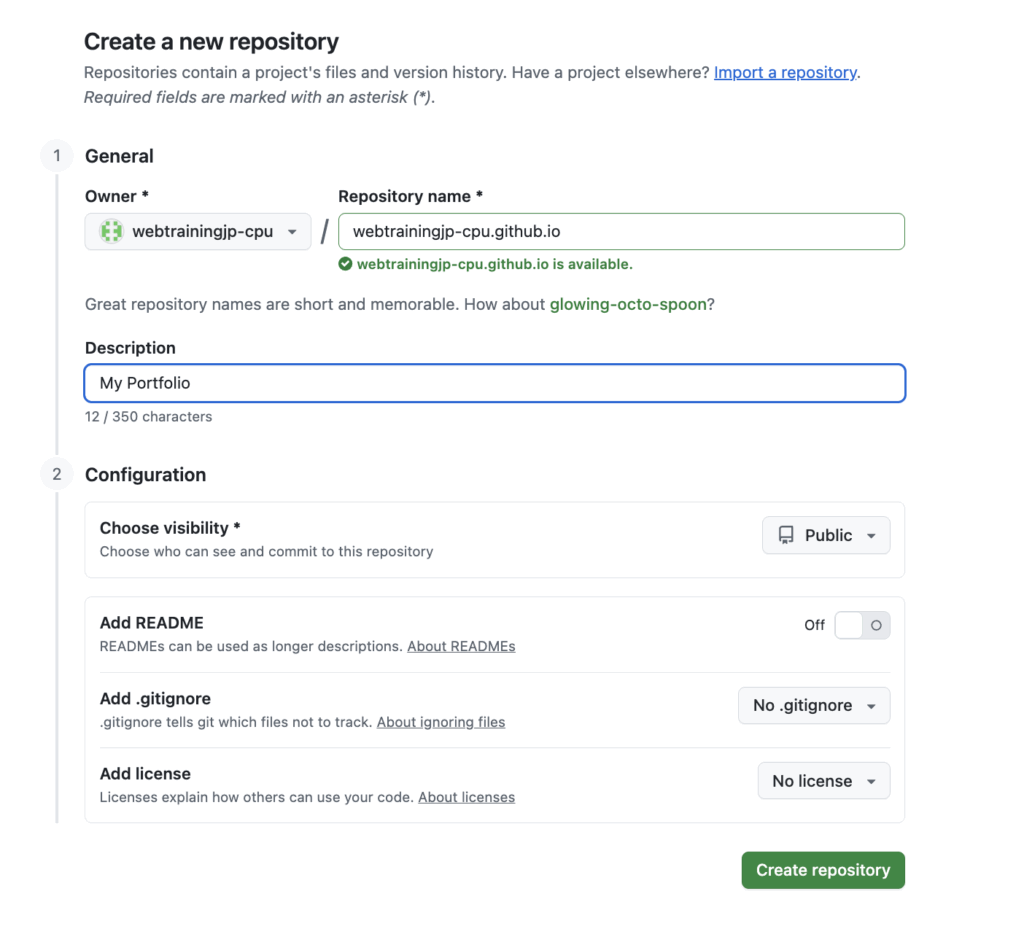Click the step 1 General marker
The height and width of the screenshot is (926, 1024).
57,156
